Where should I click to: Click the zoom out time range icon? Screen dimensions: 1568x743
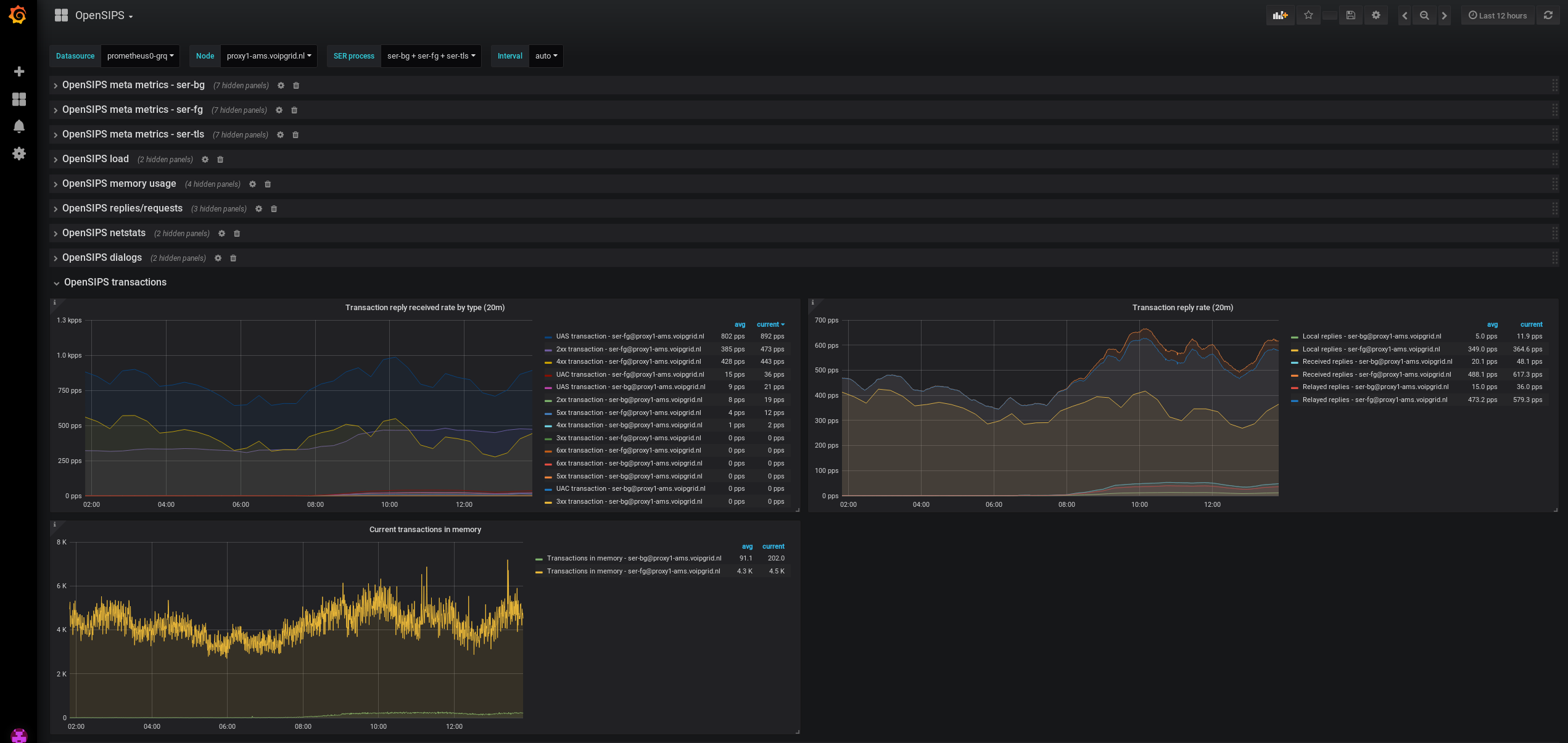[x=1424, y=15]
